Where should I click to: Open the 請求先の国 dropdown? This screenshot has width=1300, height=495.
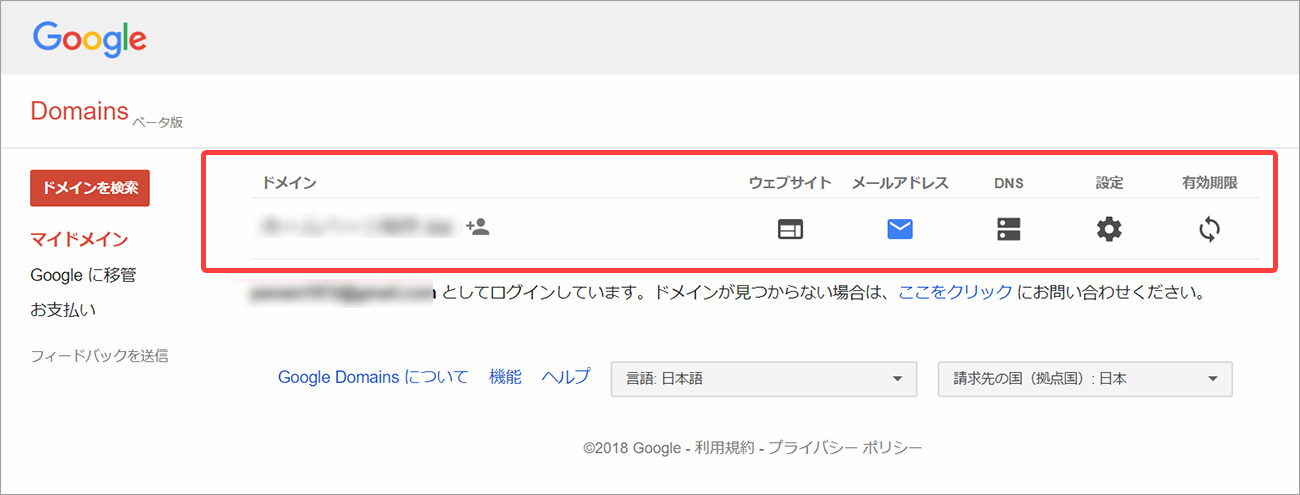1085,379
